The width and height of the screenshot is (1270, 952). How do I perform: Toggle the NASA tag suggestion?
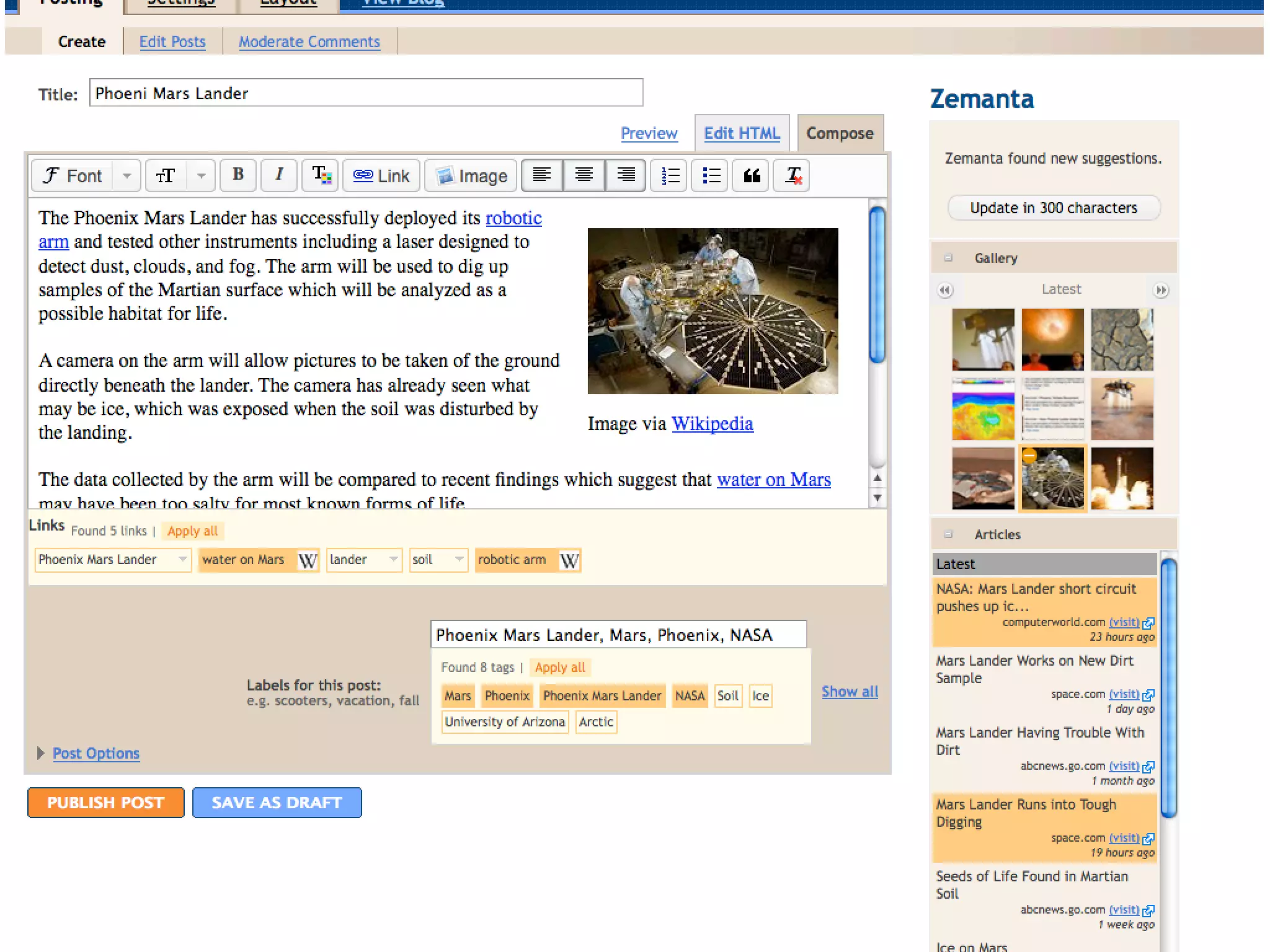[690, 695]
